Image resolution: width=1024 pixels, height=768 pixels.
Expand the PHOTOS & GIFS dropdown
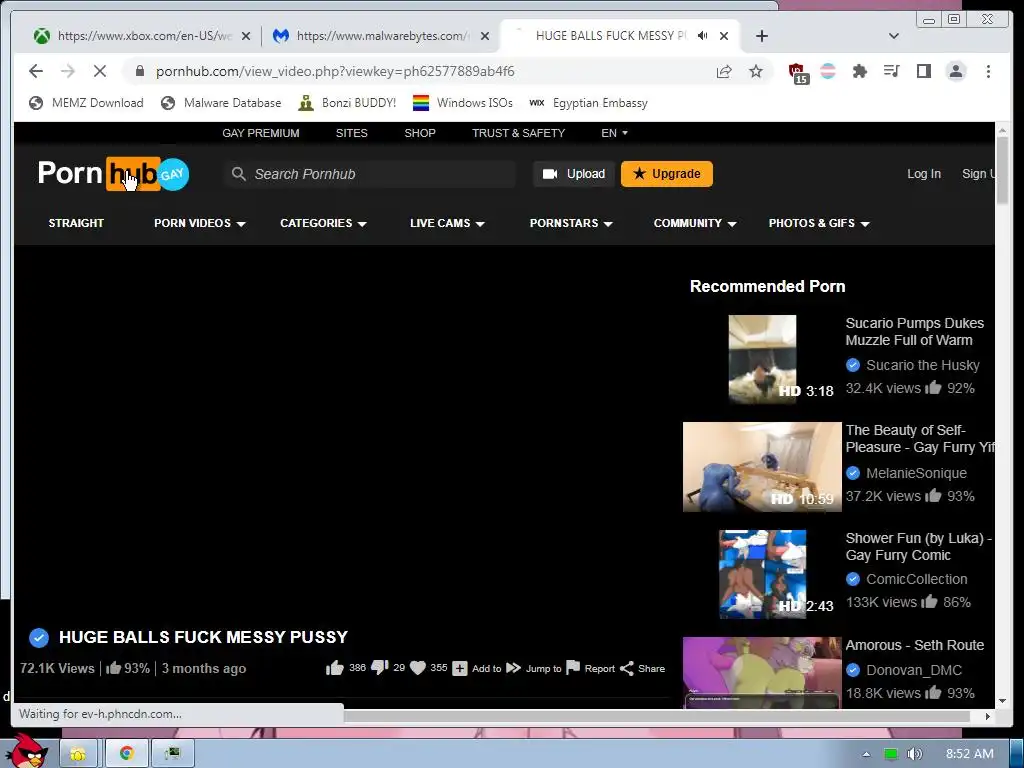(819, 223)
